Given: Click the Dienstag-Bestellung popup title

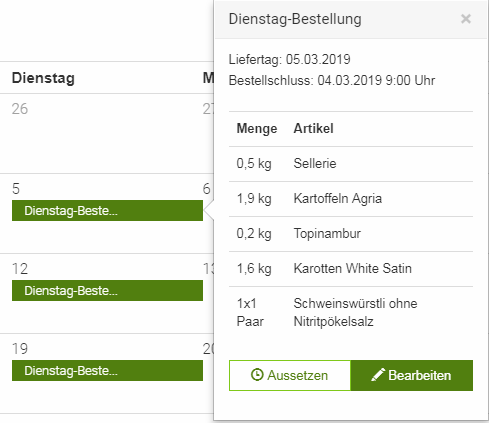Looking at the screenshot, I should coord(295,19).
